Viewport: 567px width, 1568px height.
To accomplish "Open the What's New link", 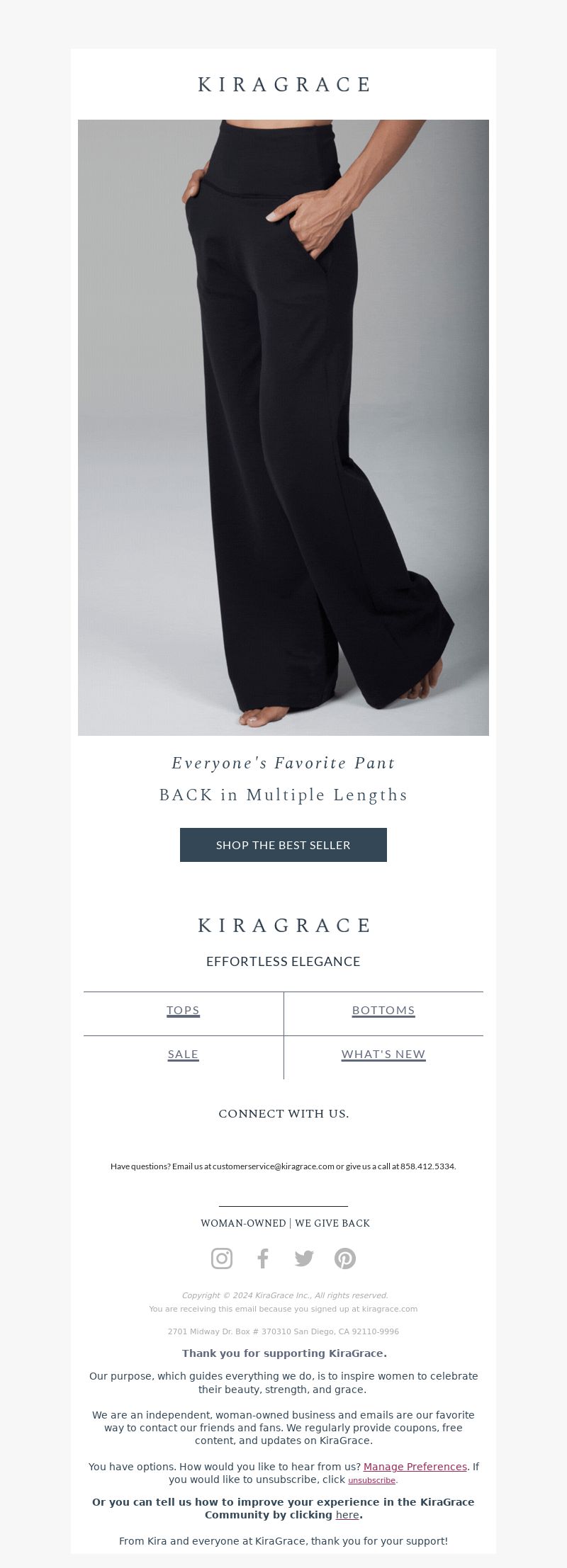I will coord(383,1055).
